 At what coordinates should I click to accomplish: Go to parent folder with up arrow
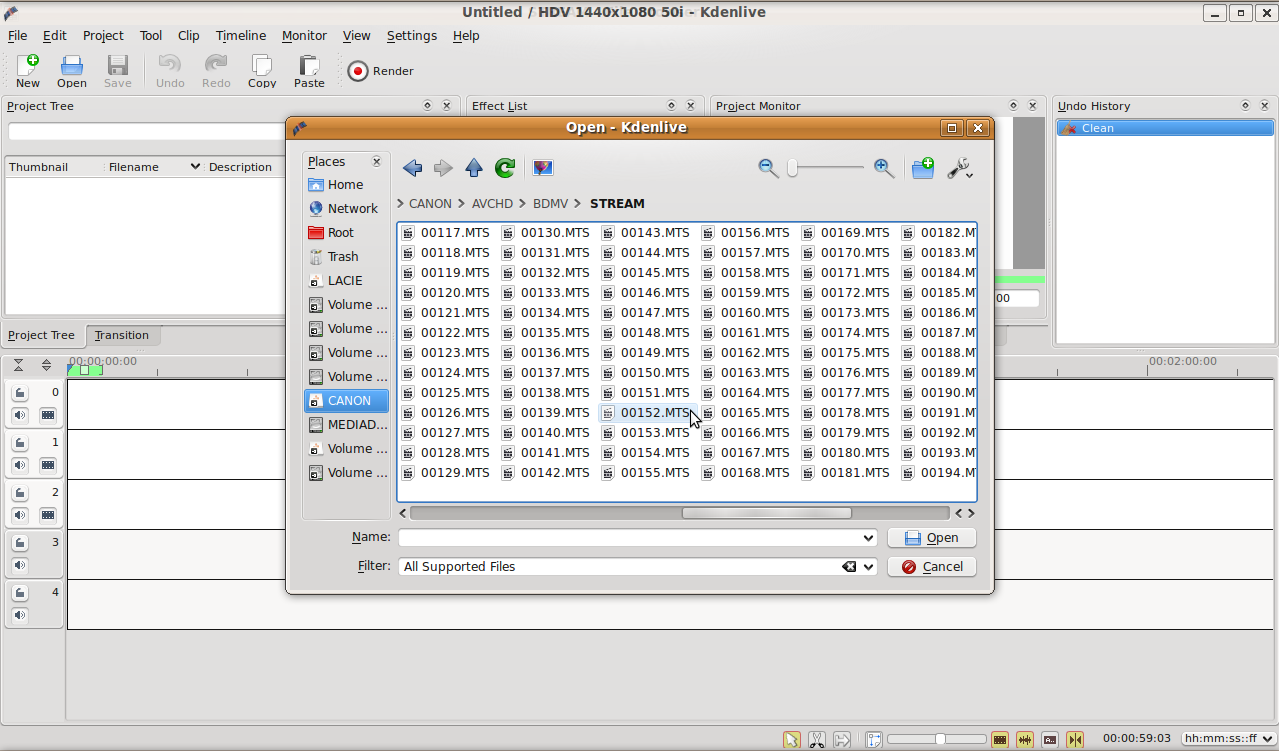pyautogui.click(x=474, y=168)
